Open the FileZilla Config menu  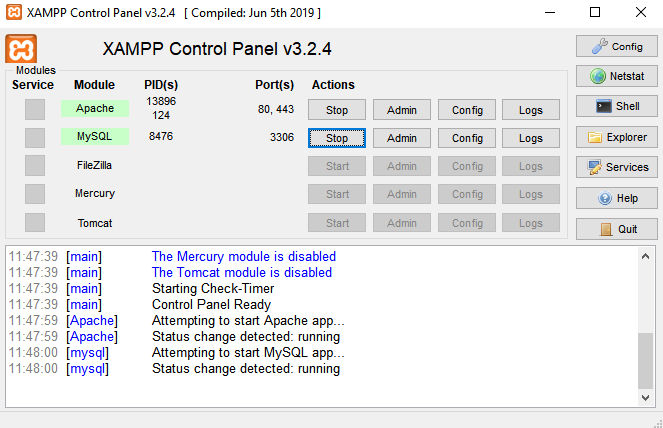467,166
